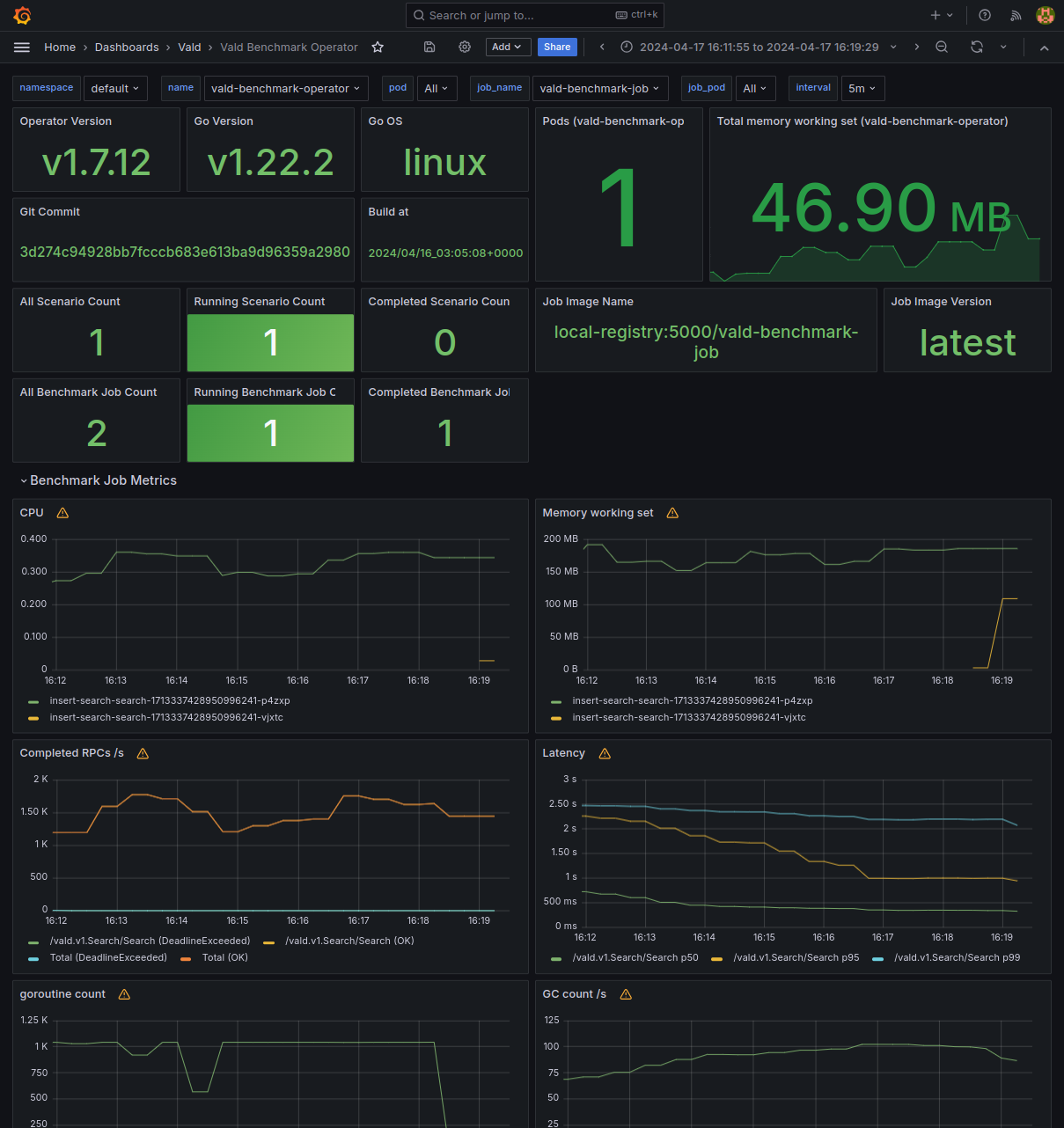1064x1128 pixels.
Task: Open the interval 5m dropdown
Action: pos(862,88)
